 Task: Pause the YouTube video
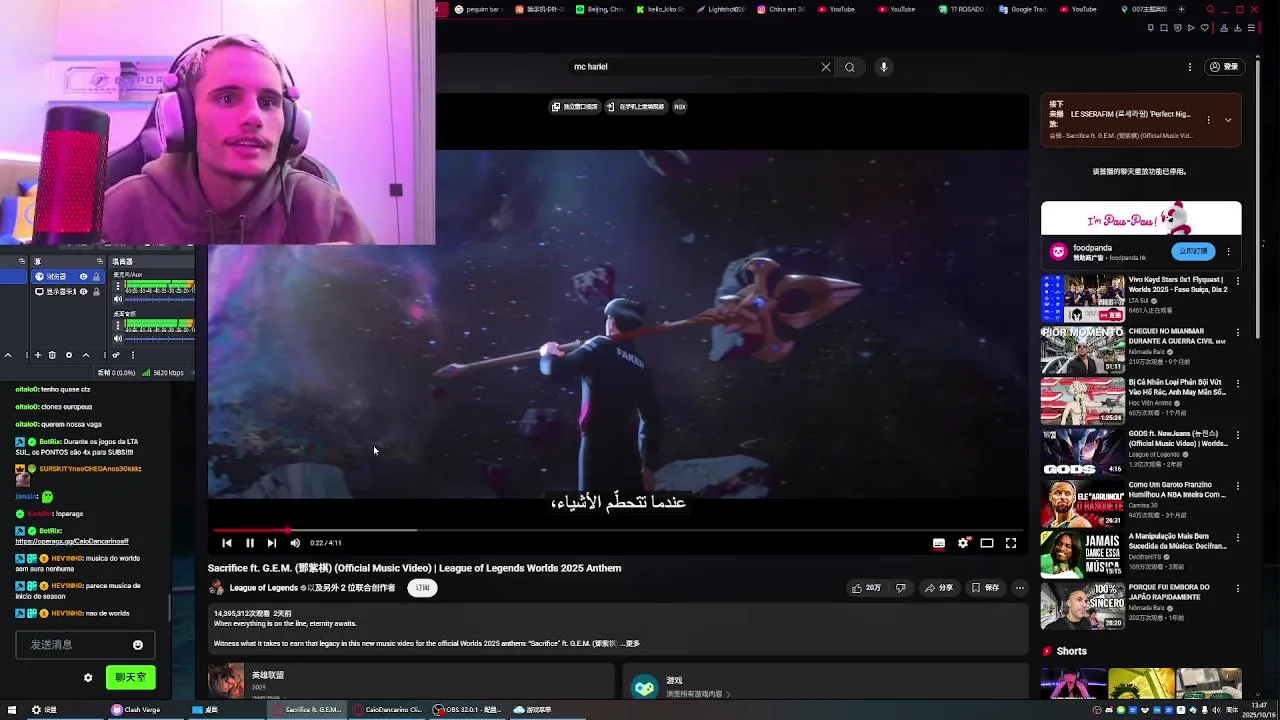250,543
